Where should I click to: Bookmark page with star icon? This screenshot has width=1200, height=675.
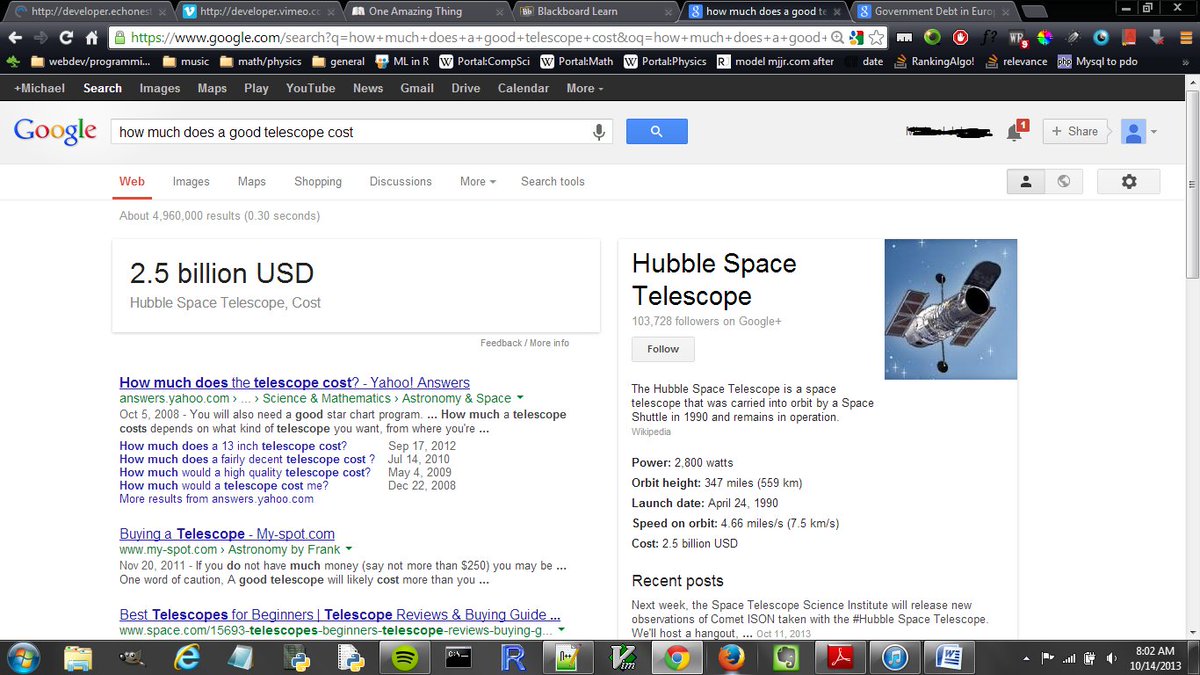pos(876,38)
